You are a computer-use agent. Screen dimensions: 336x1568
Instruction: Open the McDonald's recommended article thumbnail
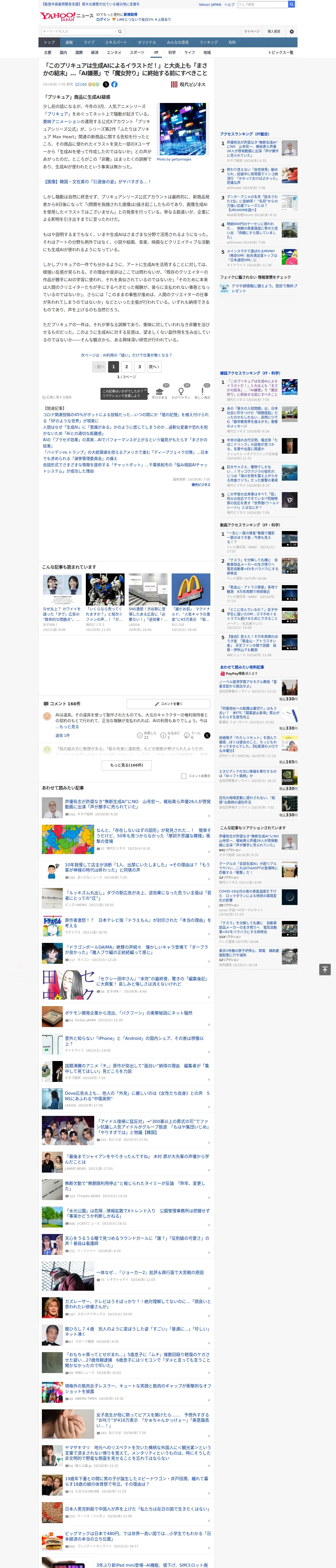click(x=191, y=590)
